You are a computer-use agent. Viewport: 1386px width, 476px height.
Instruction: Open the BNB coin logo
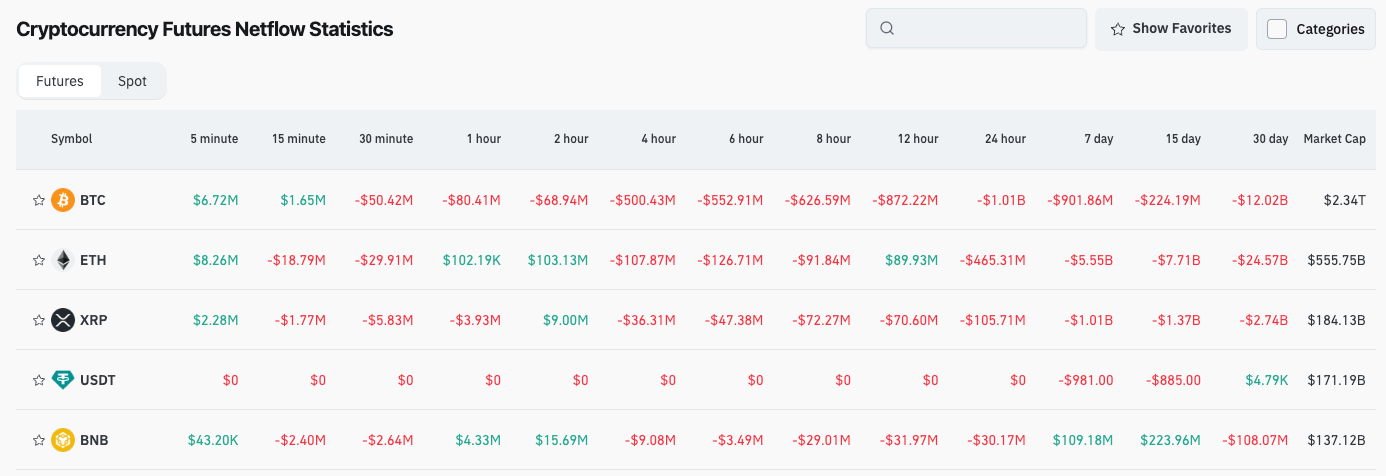pyautogui.click(x=64, y=440)
